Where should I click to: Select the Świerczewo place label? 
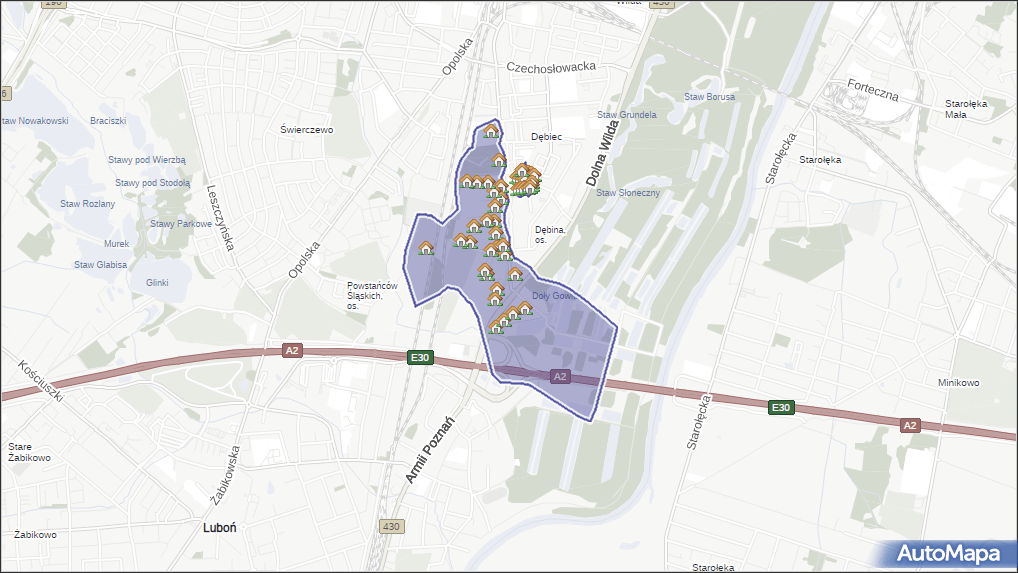tap(307, 130)
